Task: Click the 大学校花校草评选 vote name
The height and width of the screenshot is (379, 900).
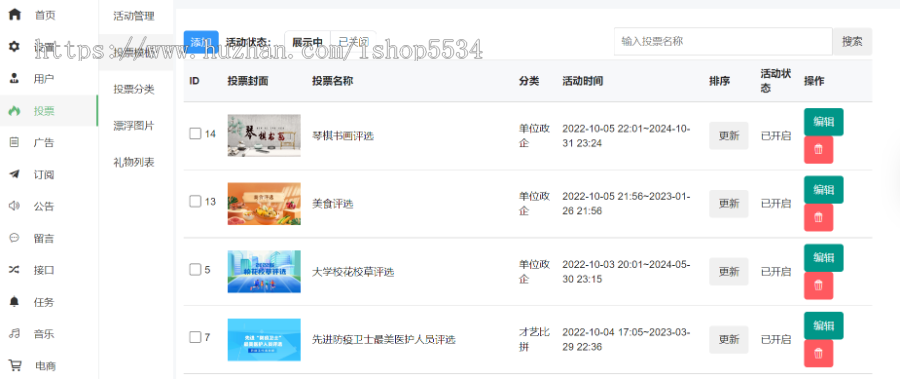Action: point(353,272)
